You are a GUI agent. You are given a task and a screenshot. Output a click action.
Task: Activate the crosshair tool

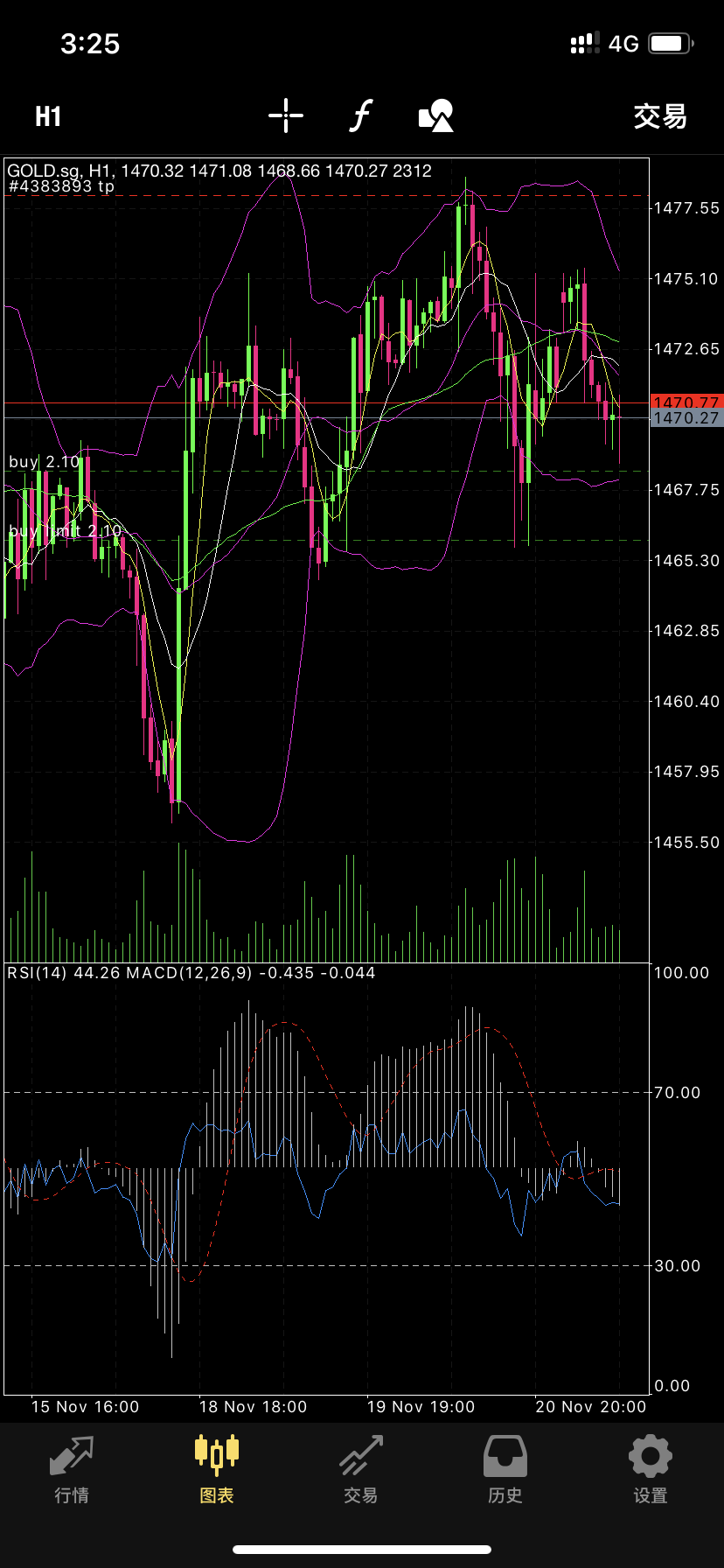(286, 115)
